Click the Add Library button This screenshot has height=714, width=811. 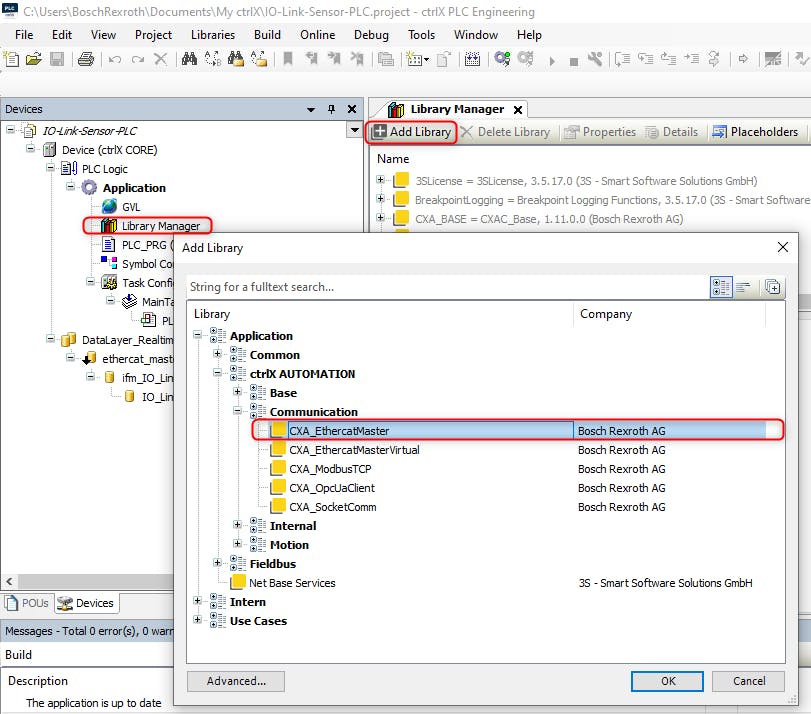pos(412,132)
